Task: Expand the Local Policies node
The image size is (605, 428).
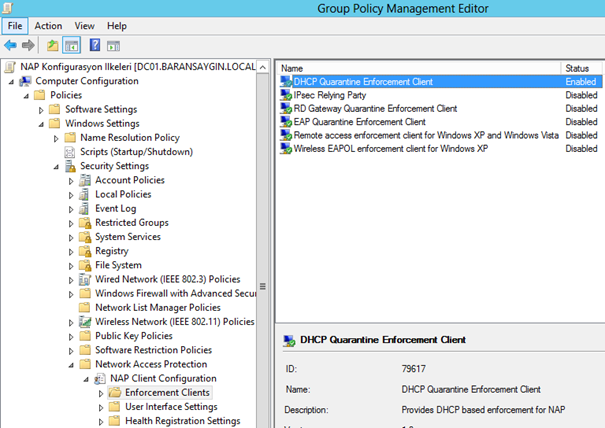Action: pyautogui.click(x=71, y=195)
